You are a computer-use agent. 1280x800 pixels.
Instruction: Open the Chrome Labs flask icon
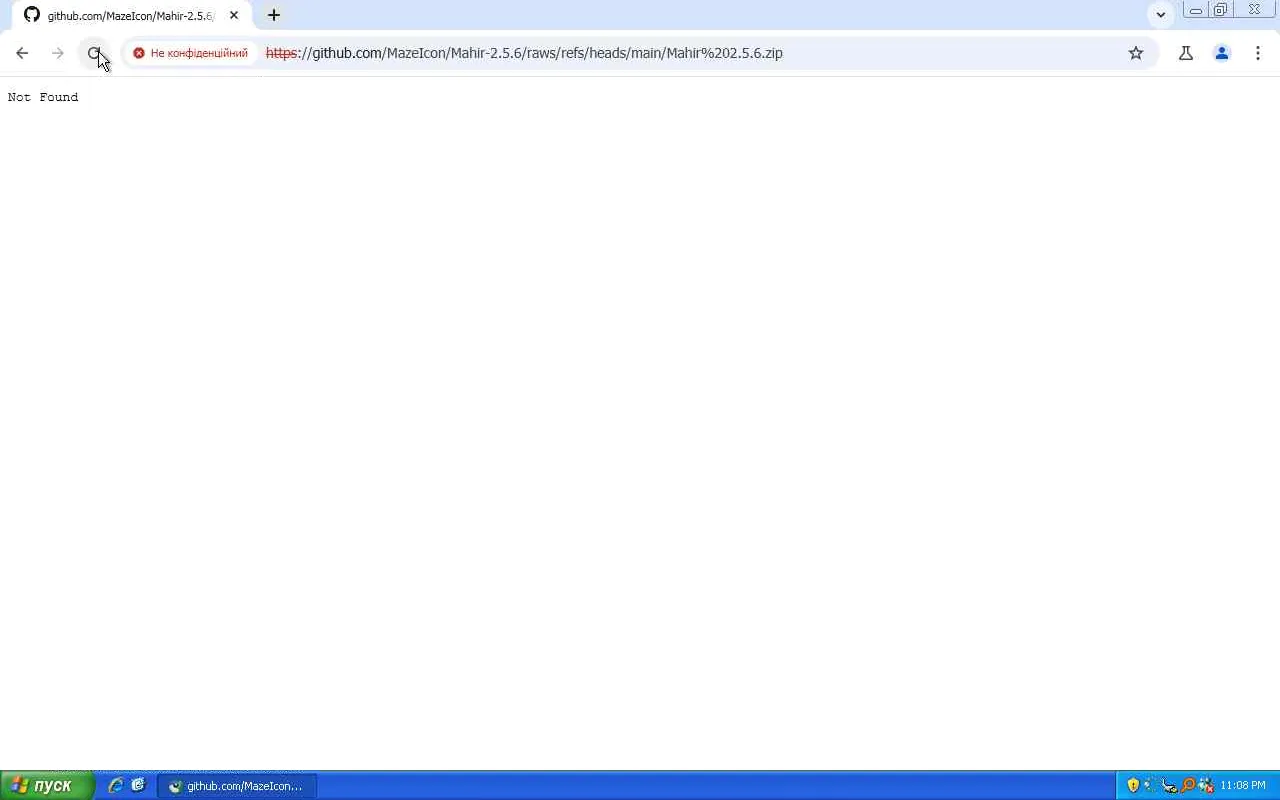click(x=1186, y=53)
